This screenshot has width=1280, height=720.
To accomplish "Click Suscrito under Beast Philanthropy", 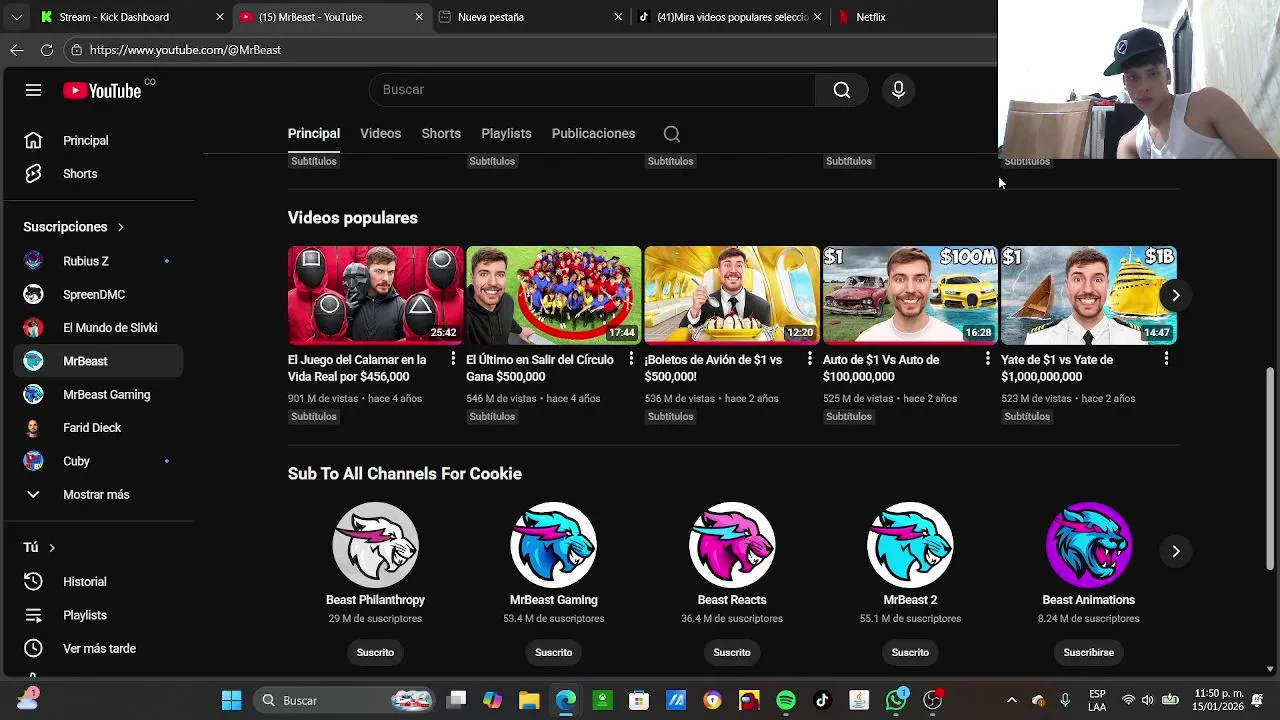I will click(375, 652).
